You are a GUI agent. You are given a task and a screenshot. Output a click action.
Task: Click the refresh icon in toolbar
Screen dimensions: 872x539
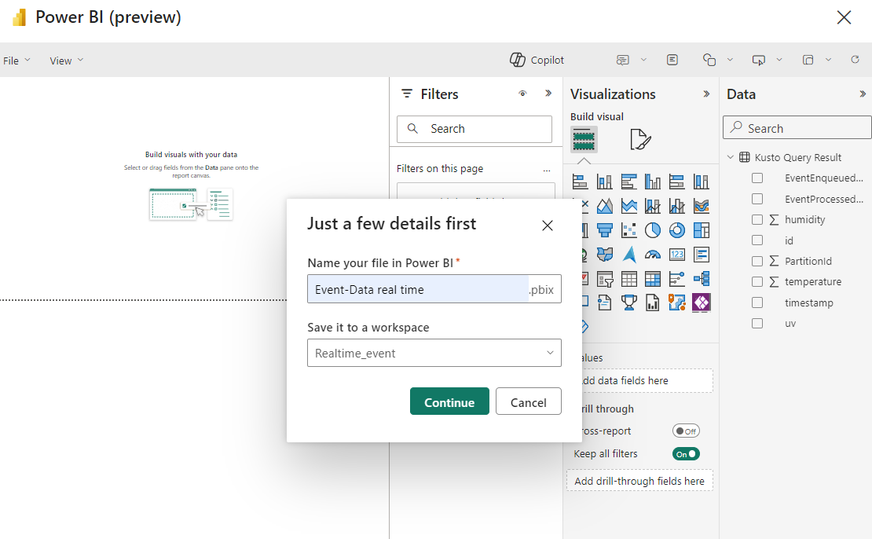[855, 60]
